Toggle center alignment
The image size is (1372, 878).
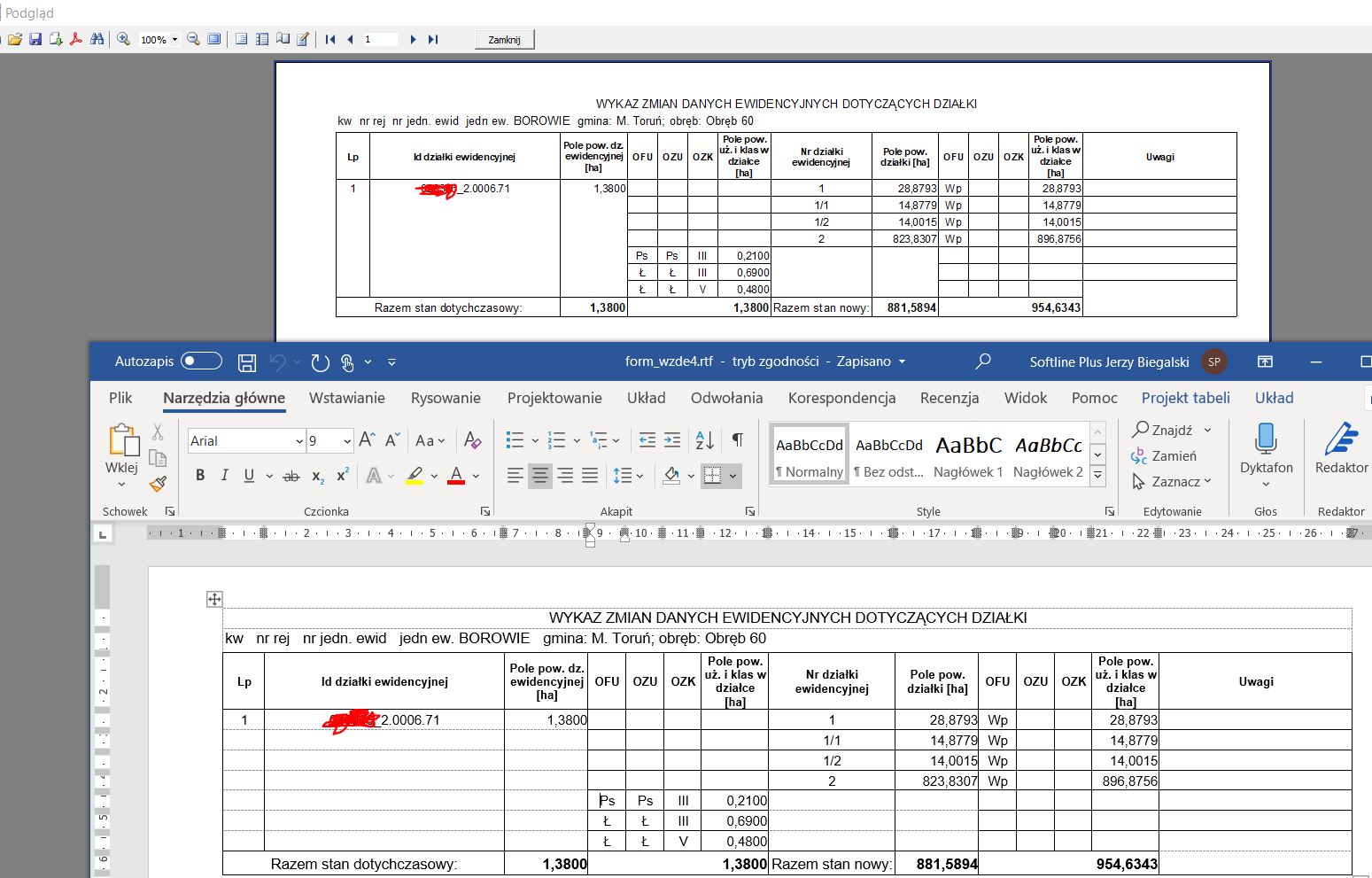pyautogui.click(x=539, y=476)
